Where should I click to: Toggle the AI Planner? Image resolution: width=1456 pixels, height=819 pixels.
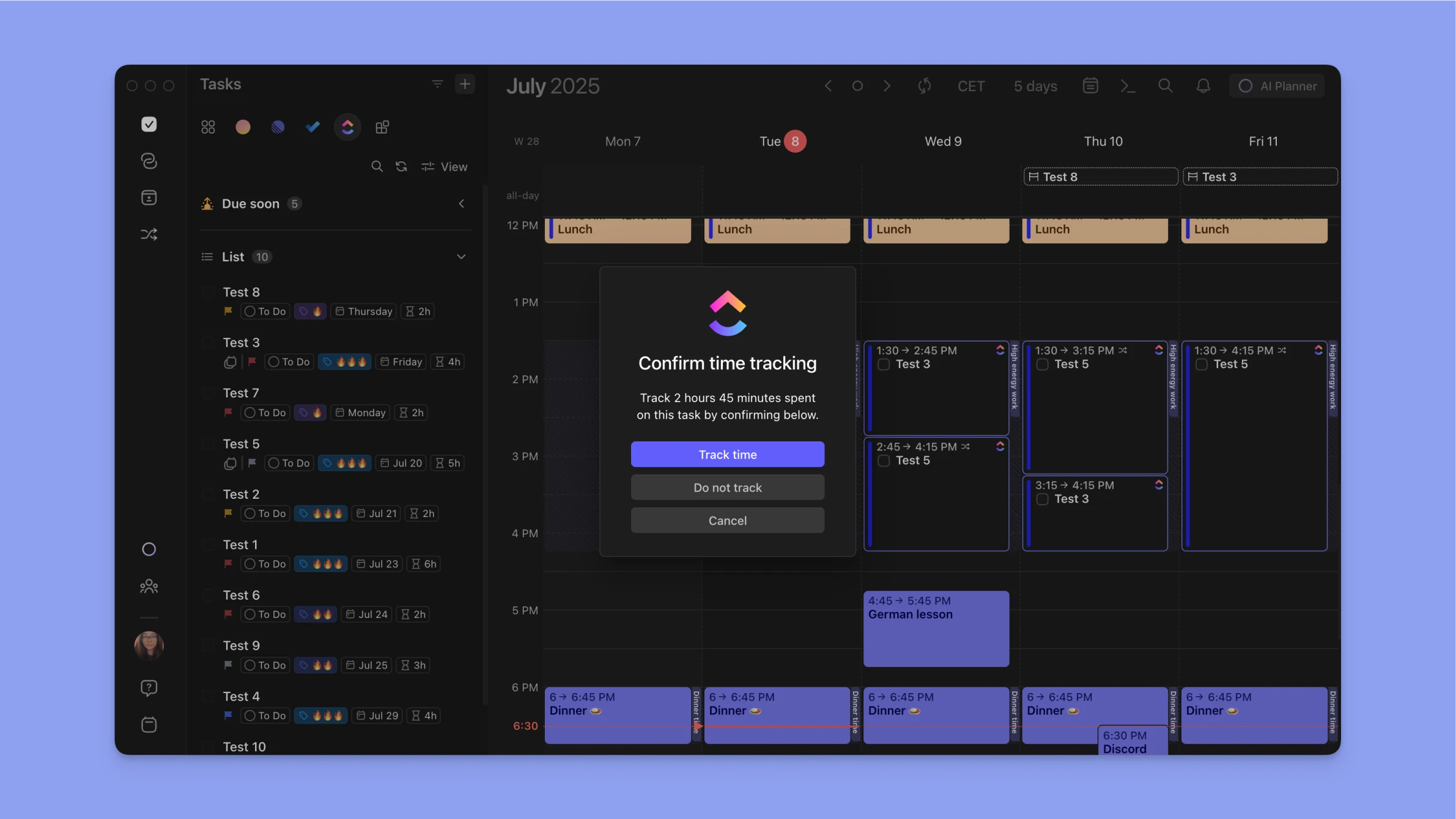point(1277,86)
